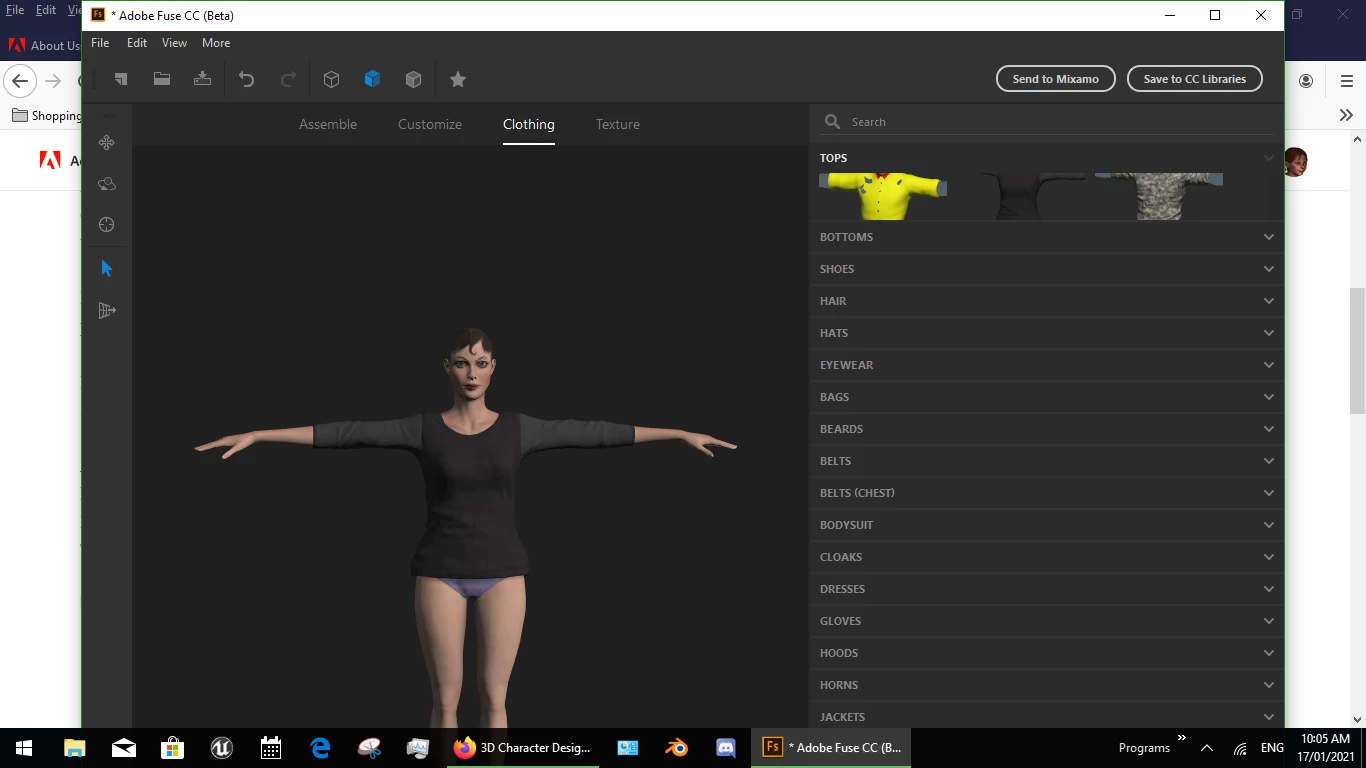
Task: Switch to Blender in the taskbar
Action: (677, 747)
